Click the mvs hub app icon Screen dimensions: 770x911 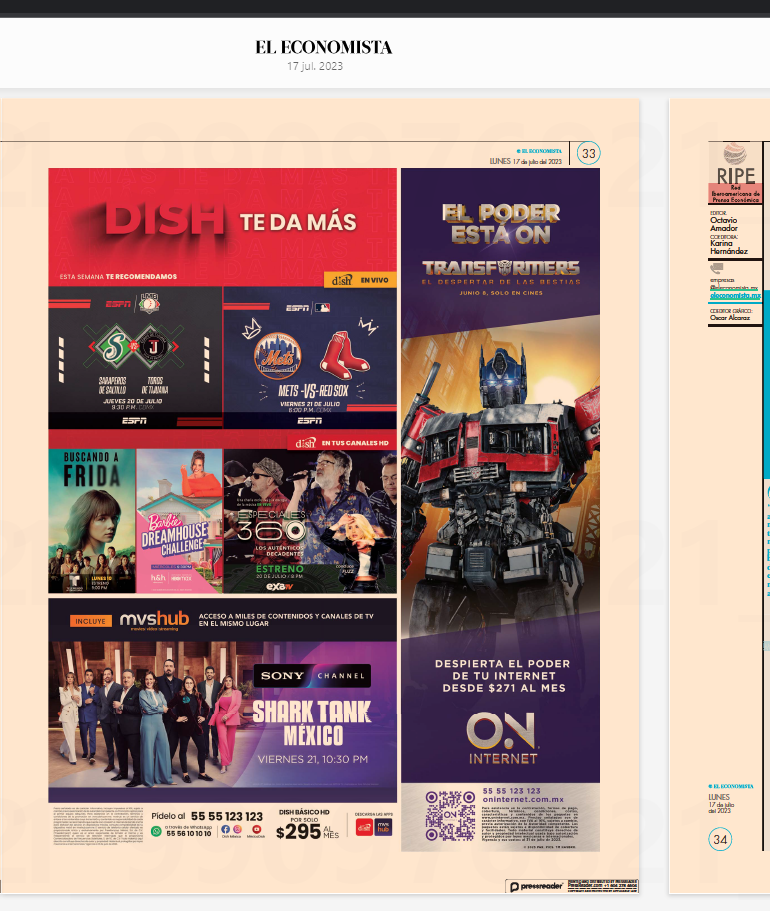click(x=384, y=828)
